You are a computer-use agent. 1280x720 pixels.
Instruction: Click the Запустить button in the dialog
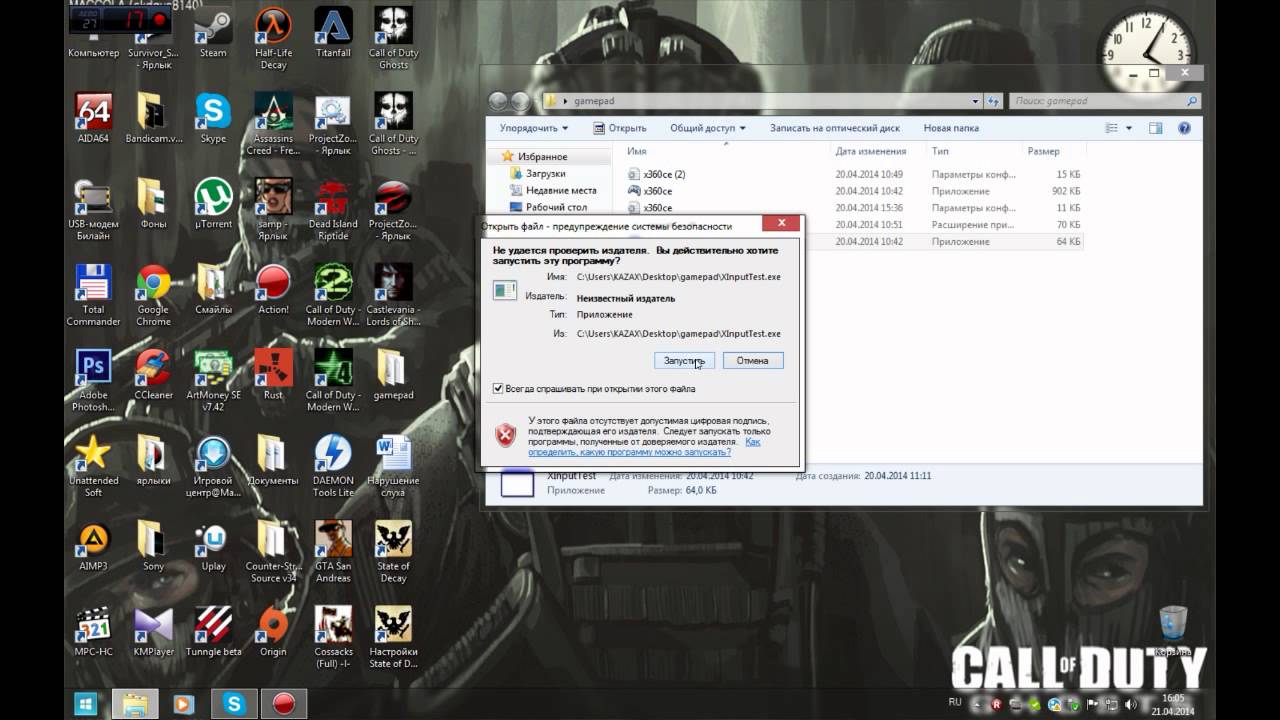point(685,360)
